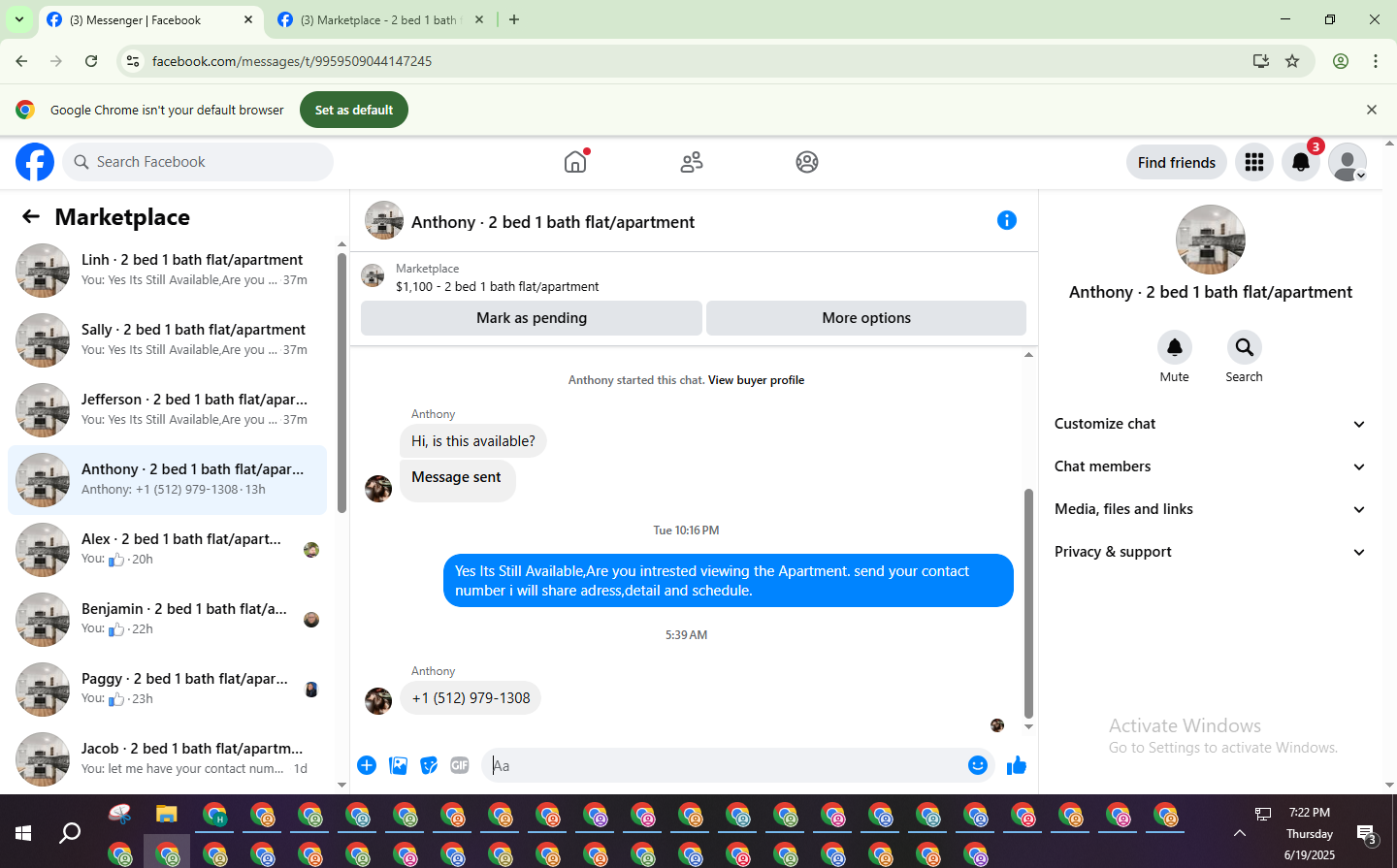Click the chat messages scrollbar

[x=1028, y=603]
